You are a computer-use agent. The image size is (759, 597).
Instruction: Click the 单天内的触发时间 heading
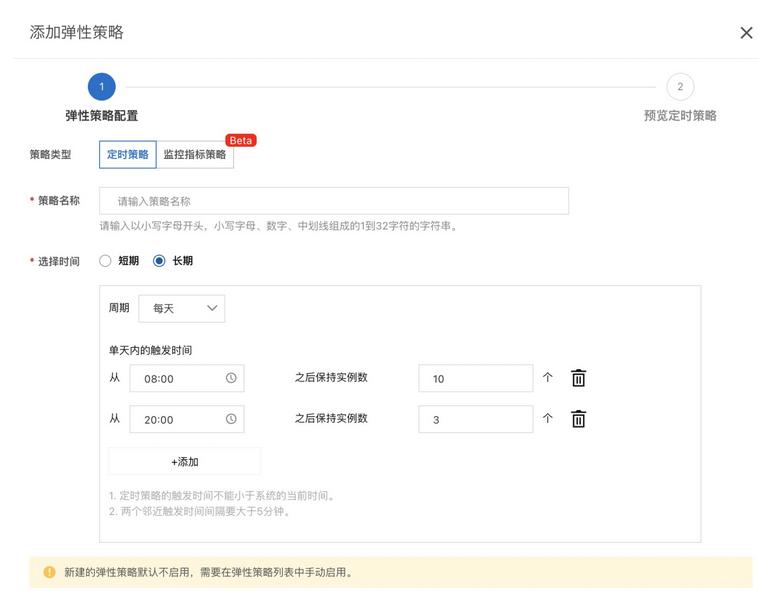(150, 350)
